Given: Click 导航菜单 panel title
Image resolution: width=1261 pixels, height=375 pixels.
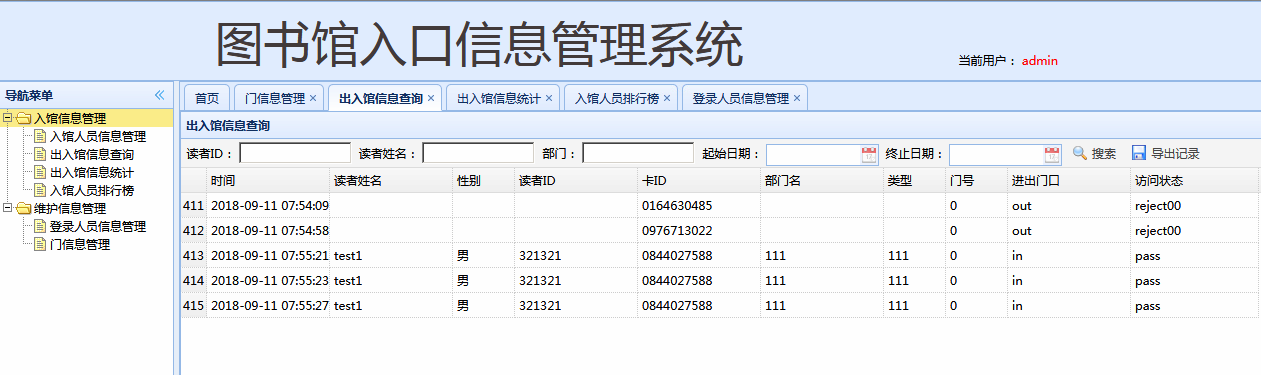Looking at the screenshot, I should click(29, 96).
